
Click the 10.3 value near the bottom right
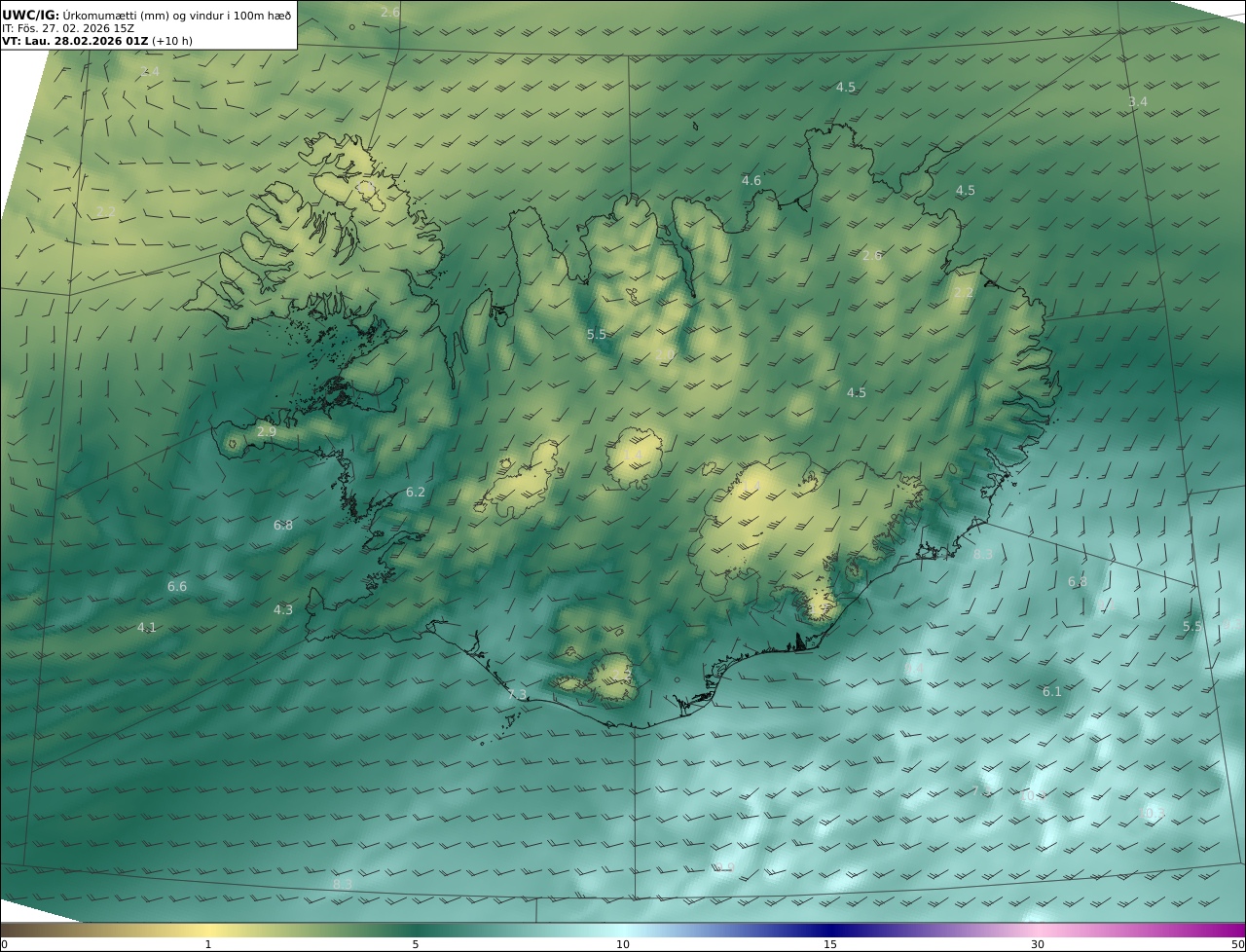1152,814
